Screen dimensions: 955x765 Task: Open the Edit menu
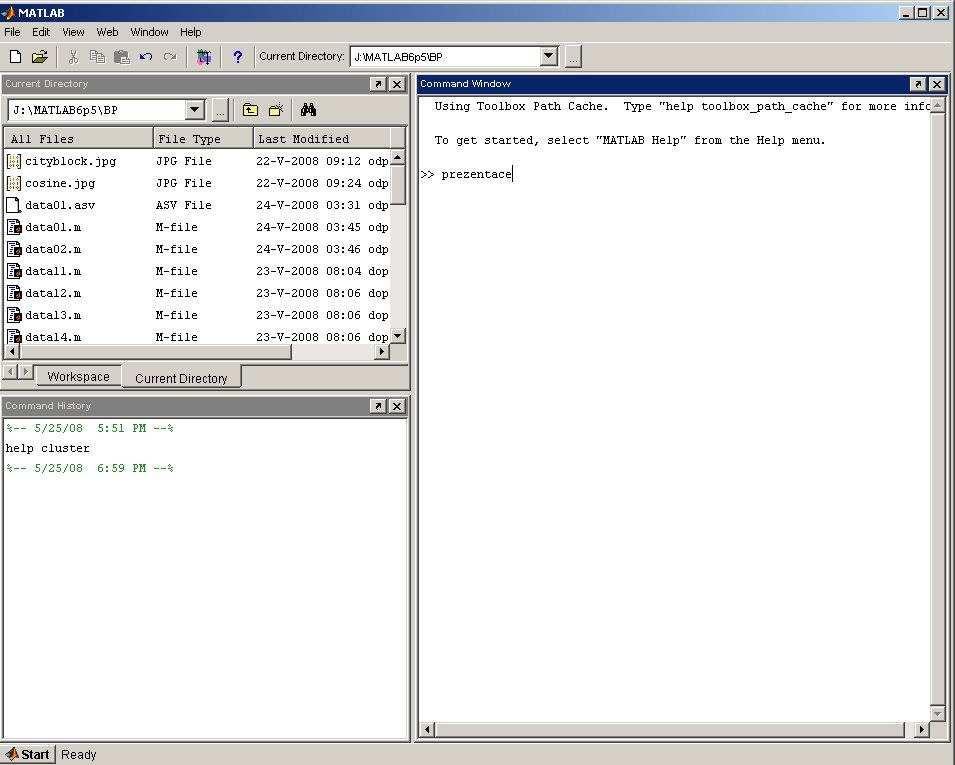coord(41,32)
